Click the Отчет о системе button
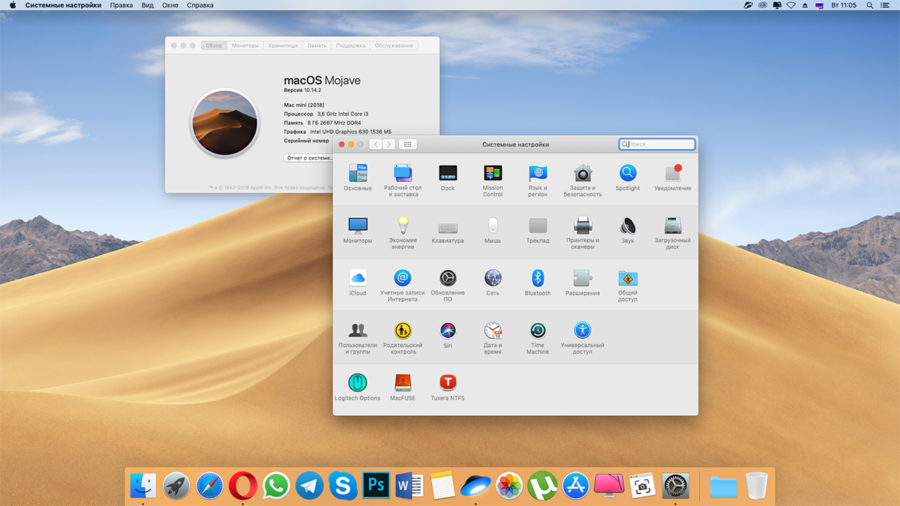Screen dimensions: 900x506 click(x=308, y=158)
